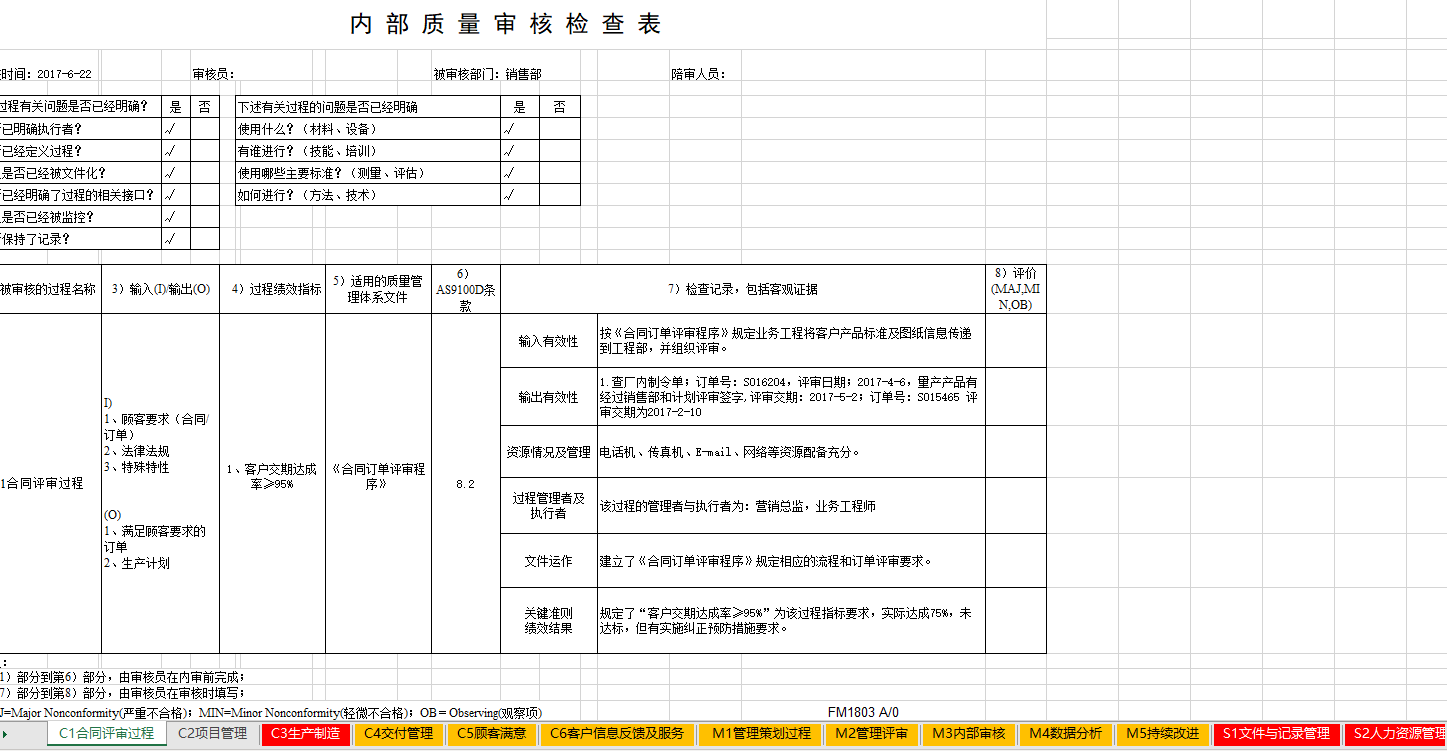Click the 下述有关过程的问题是否已经明确 header cell
Image resolution: width=1447 pixels, height=751 pixels.
point(367,107)
